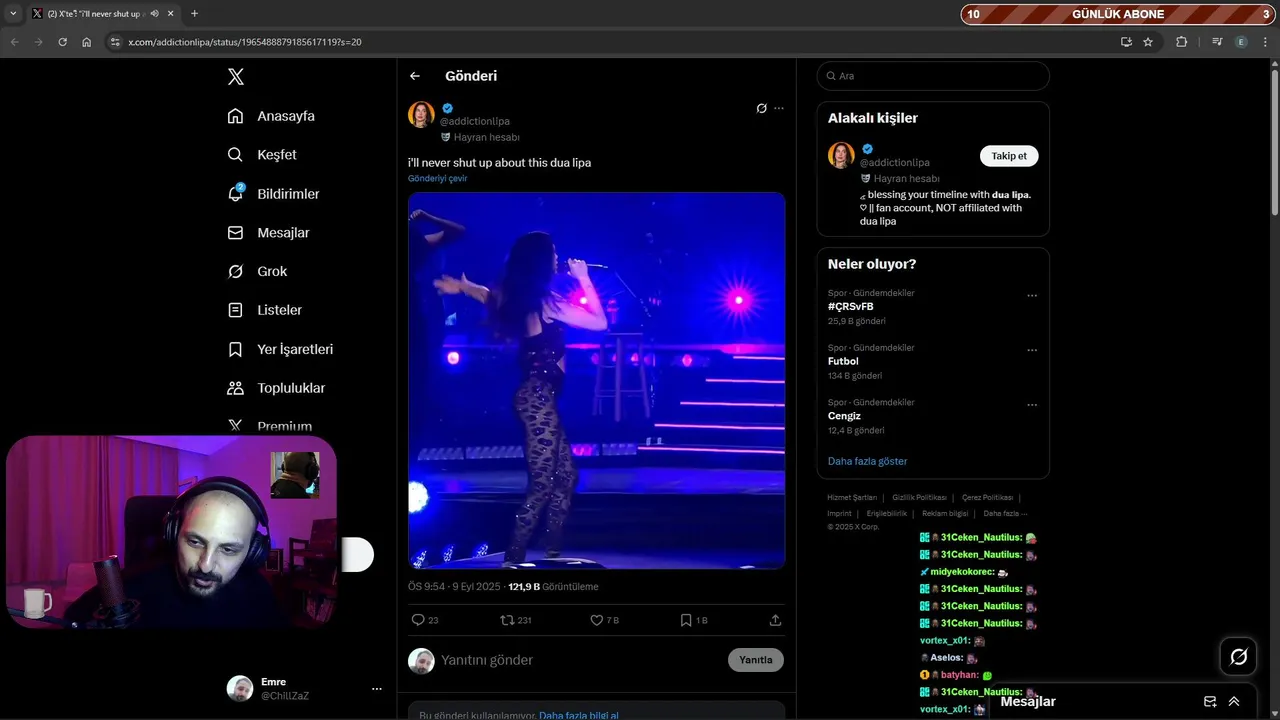Image resolution: width=1280 pixels, height=720 pixels.
Task: Click the reply comment icon with 23
Action: tap(425, 620)
